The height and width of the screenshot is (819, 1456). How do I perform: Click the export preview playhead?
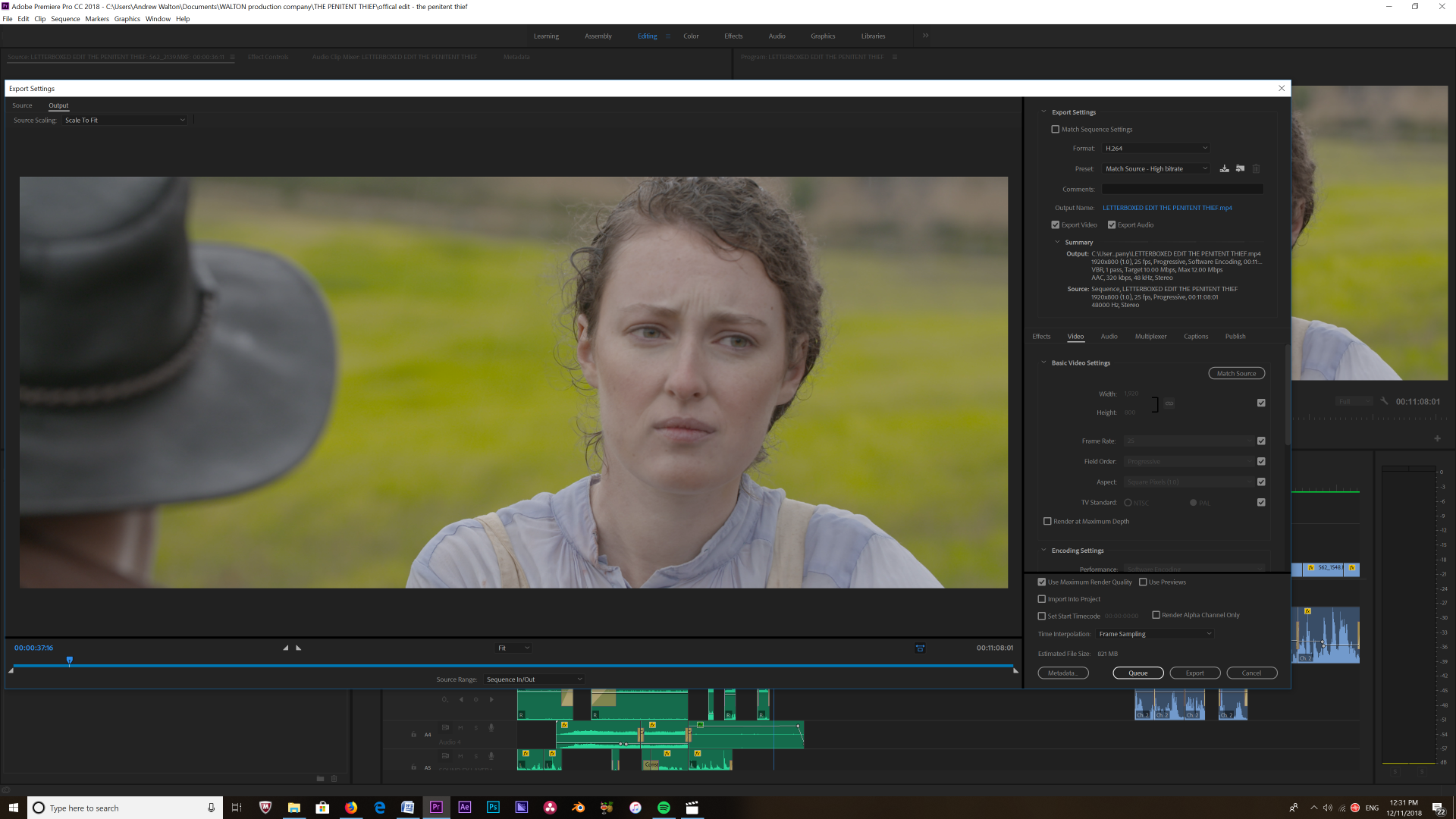[70, 661]
